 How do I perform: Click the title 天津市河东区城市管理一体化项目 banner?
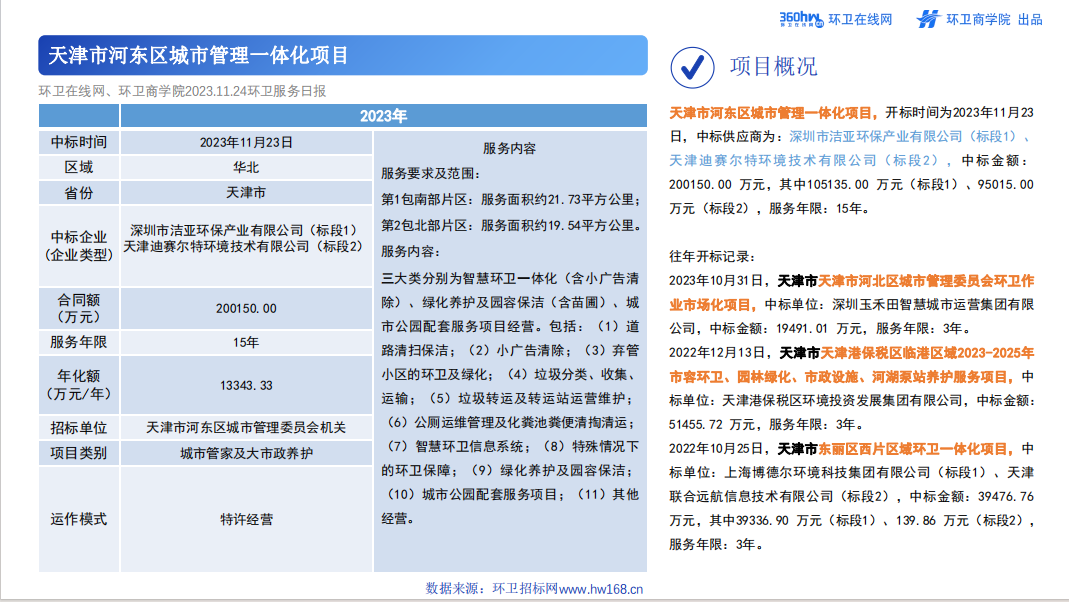pos(343,55)
